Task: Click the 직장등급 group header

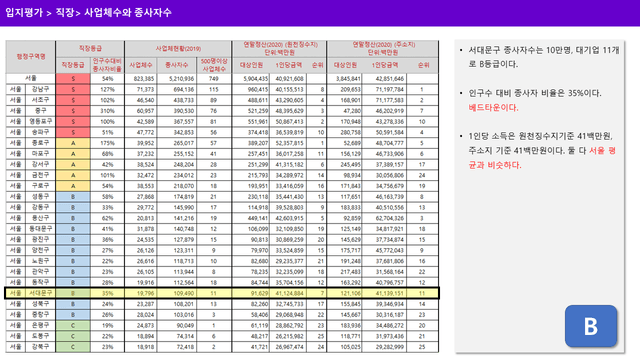Action: 90,49
